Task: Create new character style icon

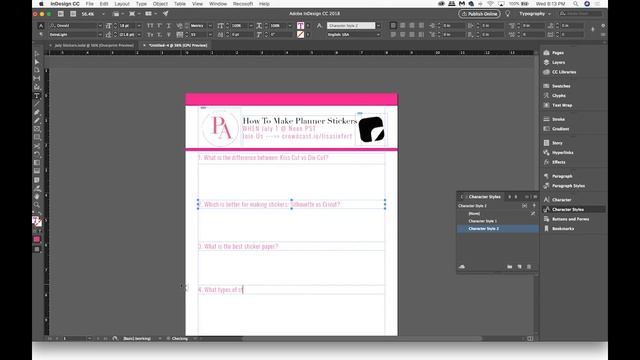Action: click(x=519, y=267)
